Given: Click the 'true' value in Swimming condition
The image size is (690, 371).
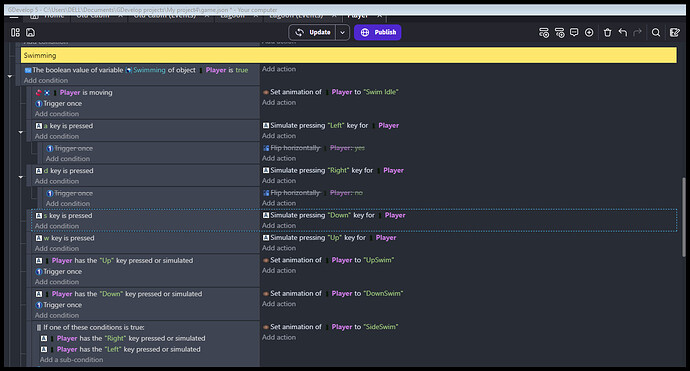Looking at the screenshot, I should [242, 70].
